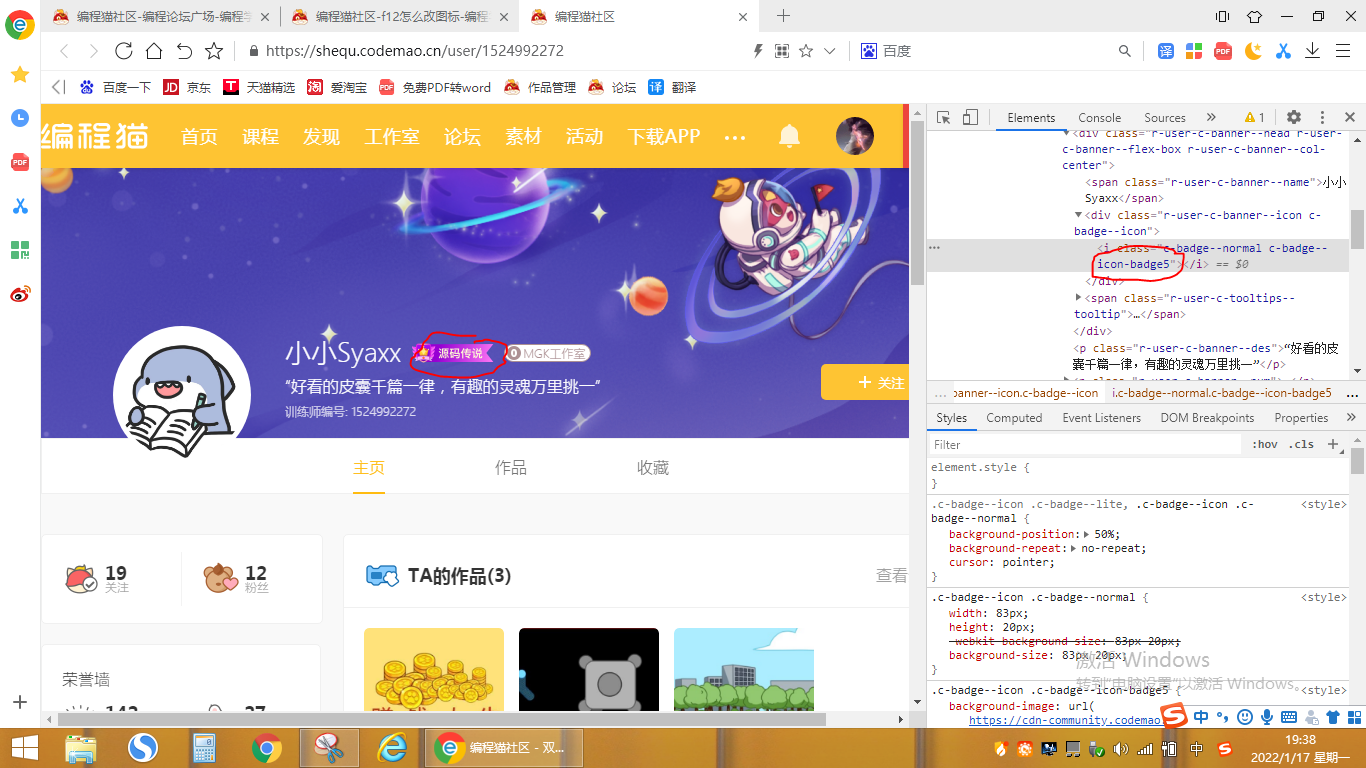Expand the r-user-c-tooltips span node
This screenshot has width=1366, height=768.
[1078, 298]
